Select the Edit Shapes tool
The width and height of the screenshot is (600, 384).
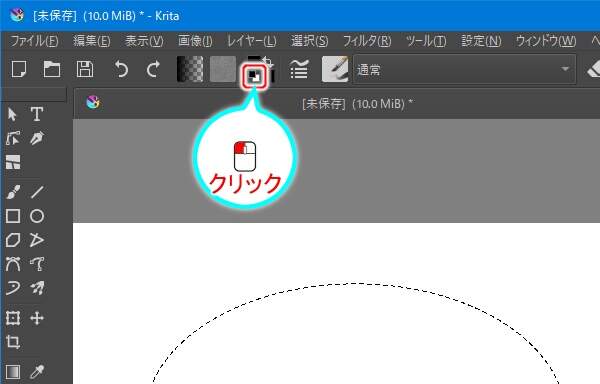tap(13, 138)
